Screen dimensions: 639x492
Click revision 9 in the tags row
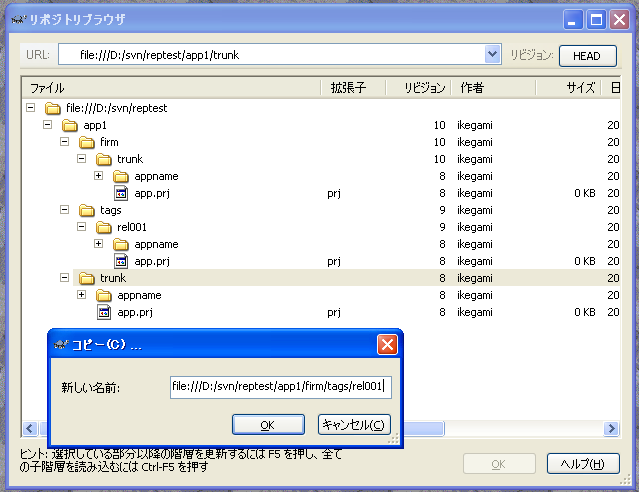point(442,210)
